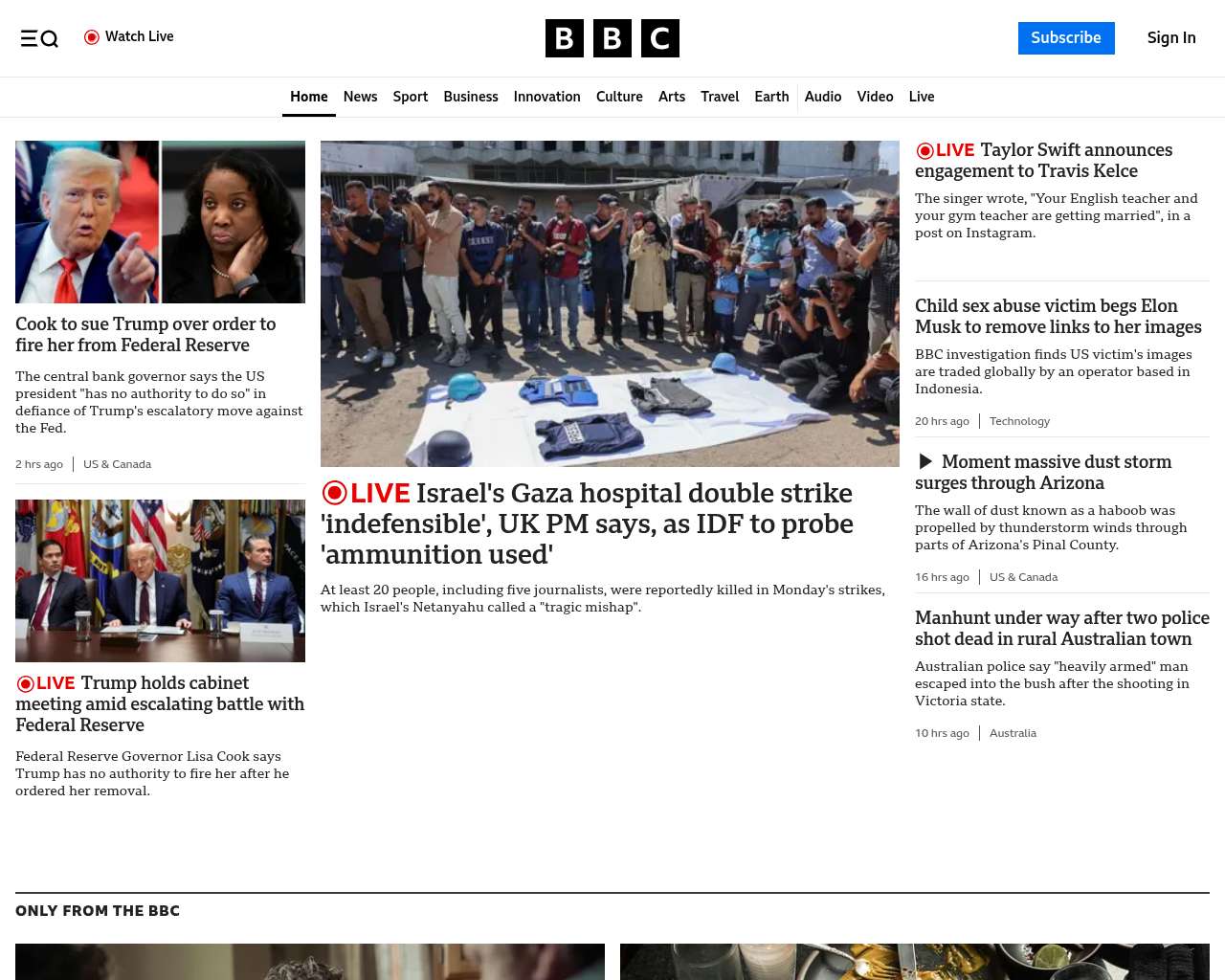This screenshot has height=980, width=1225.
Task: Click '16 hrs ago' timestamp
Action: point(942,577)
